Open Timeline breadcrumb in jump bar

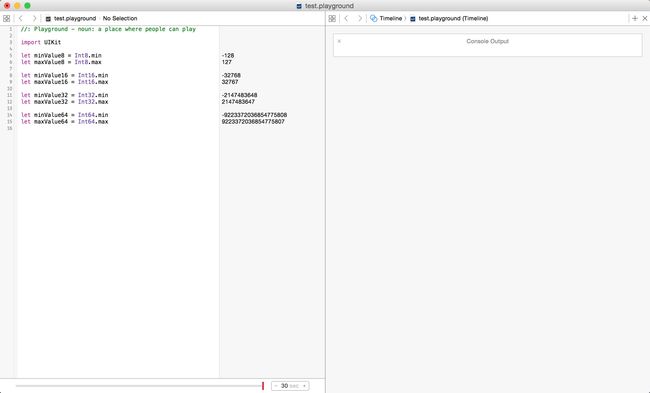coord(390,18)
